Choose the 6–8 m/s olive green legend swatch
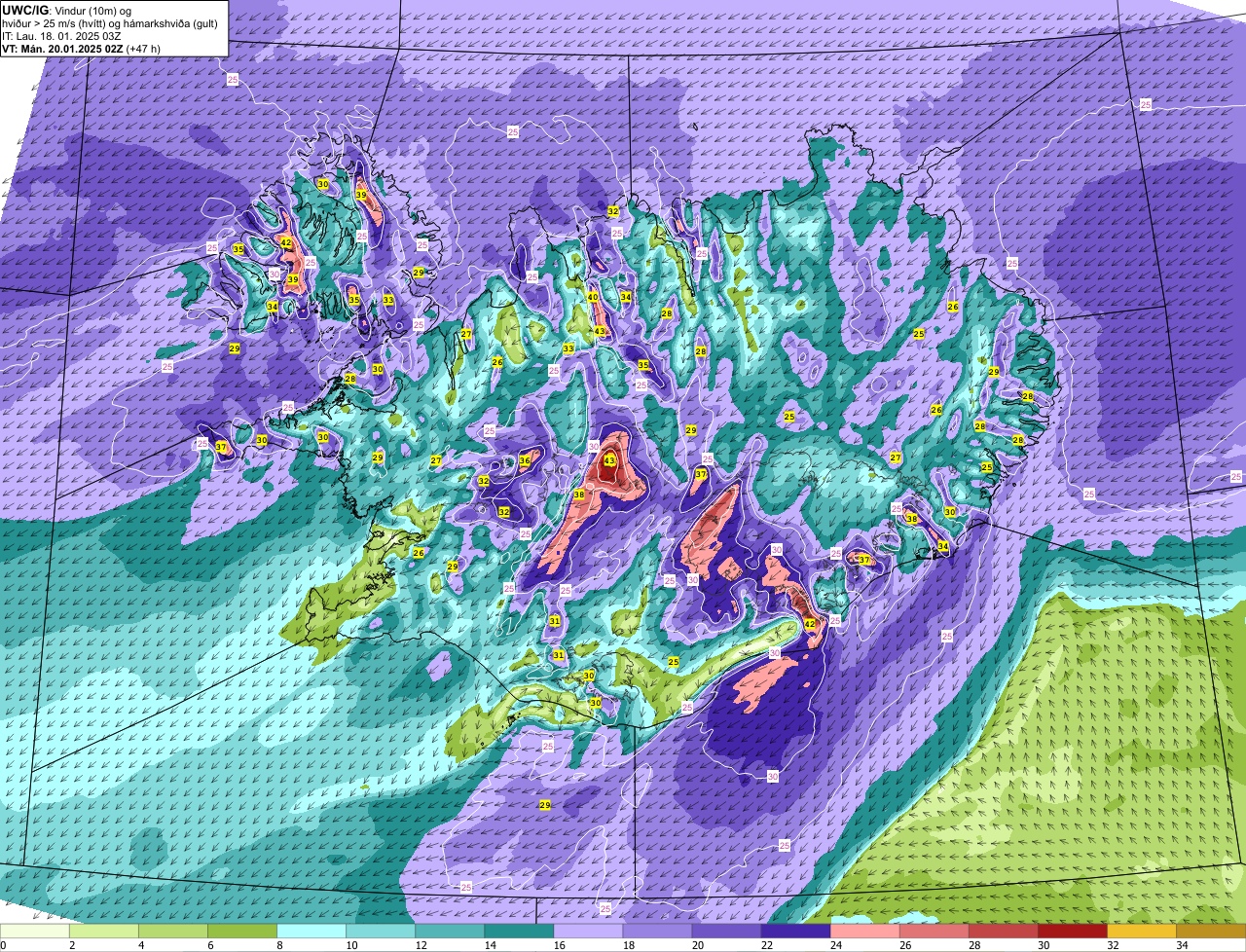Viewport: 1246px width, 952px height. (242, 932)
